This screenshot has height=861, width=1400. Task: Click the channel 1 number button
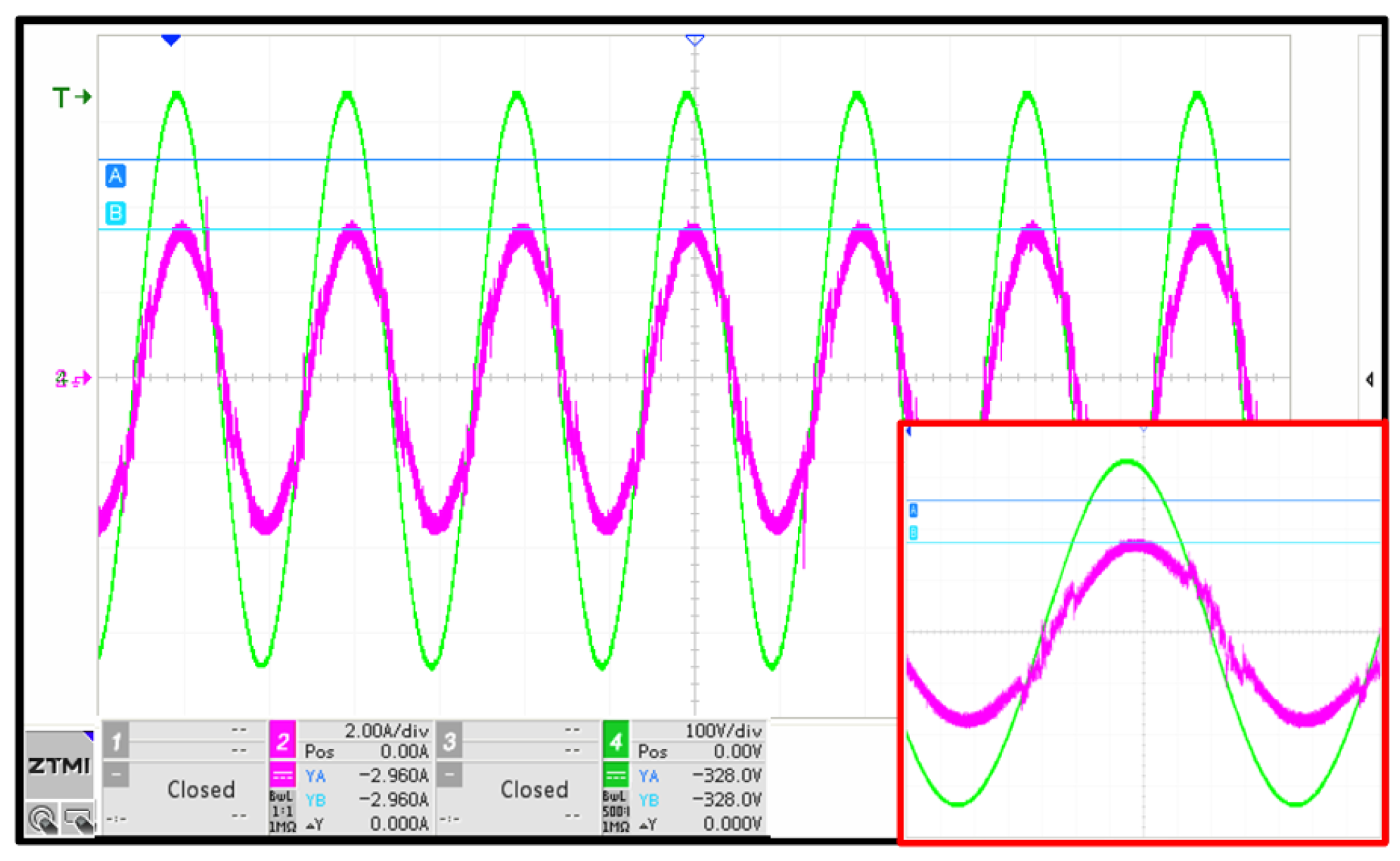(116, 740)
